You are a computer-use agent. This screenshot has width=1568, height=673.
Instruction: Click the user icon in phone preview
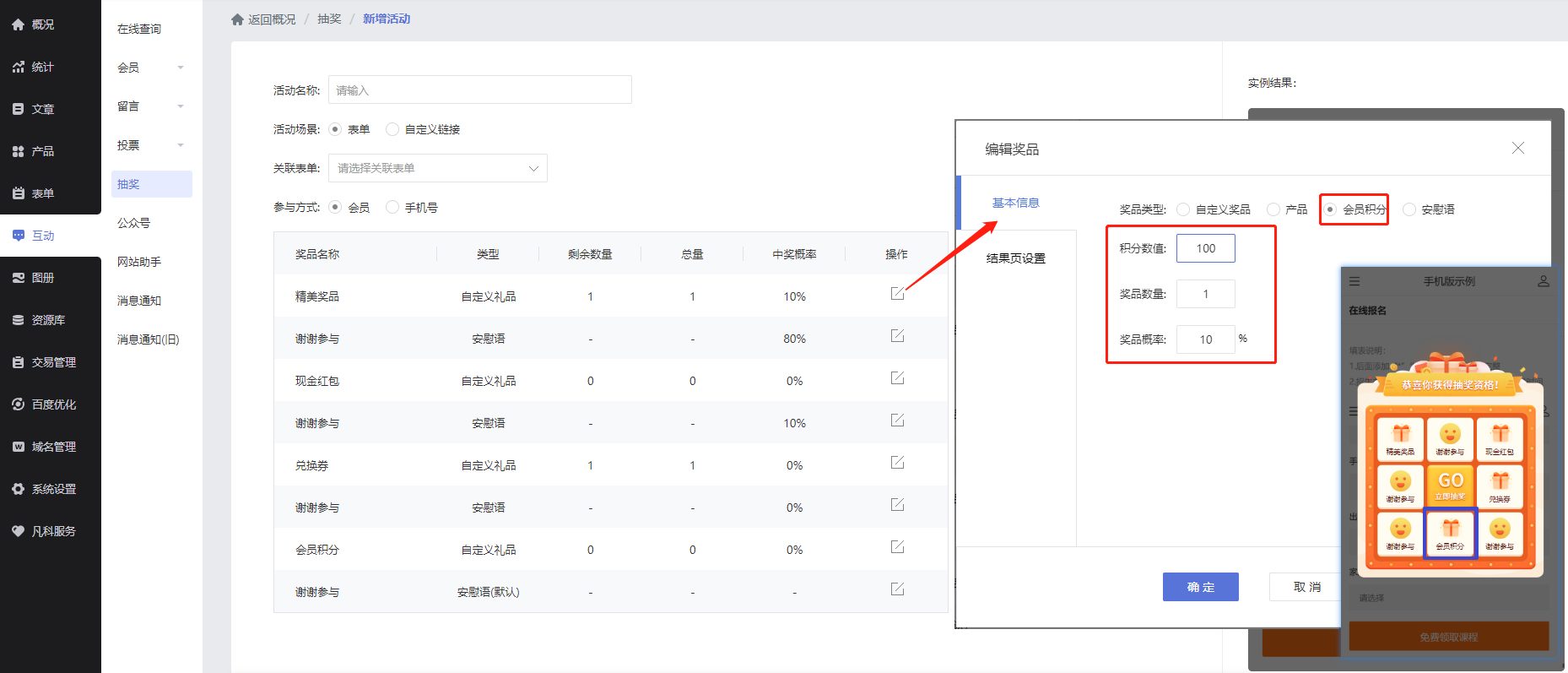1544,281
